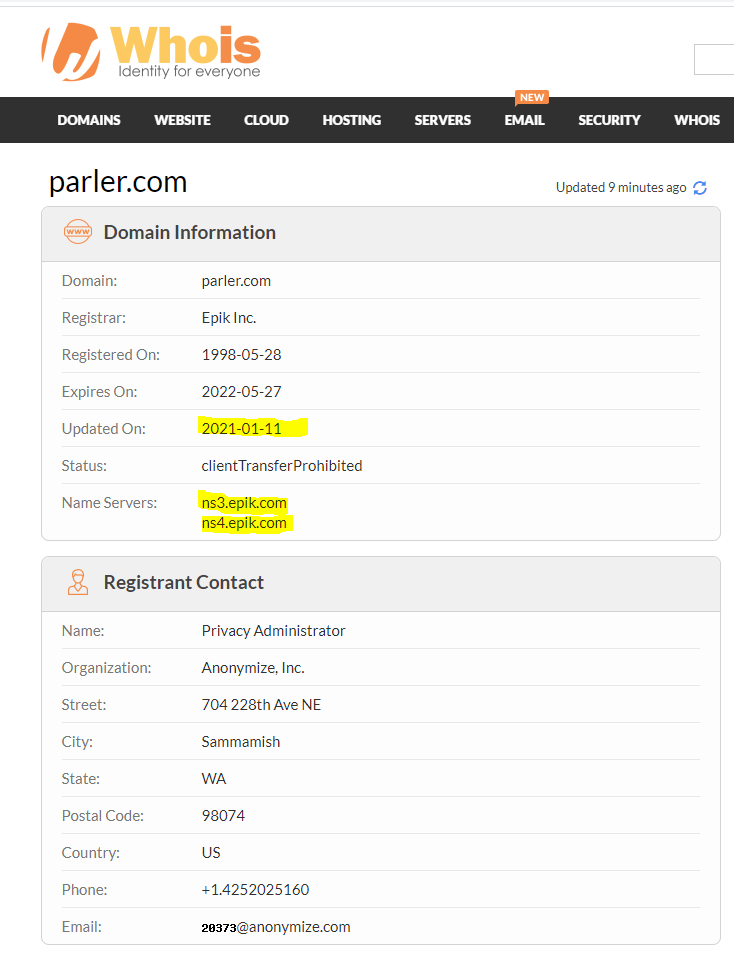
Task: Click the 'Phone:' label
Action: pyautogui.click(x=84, y=890)
